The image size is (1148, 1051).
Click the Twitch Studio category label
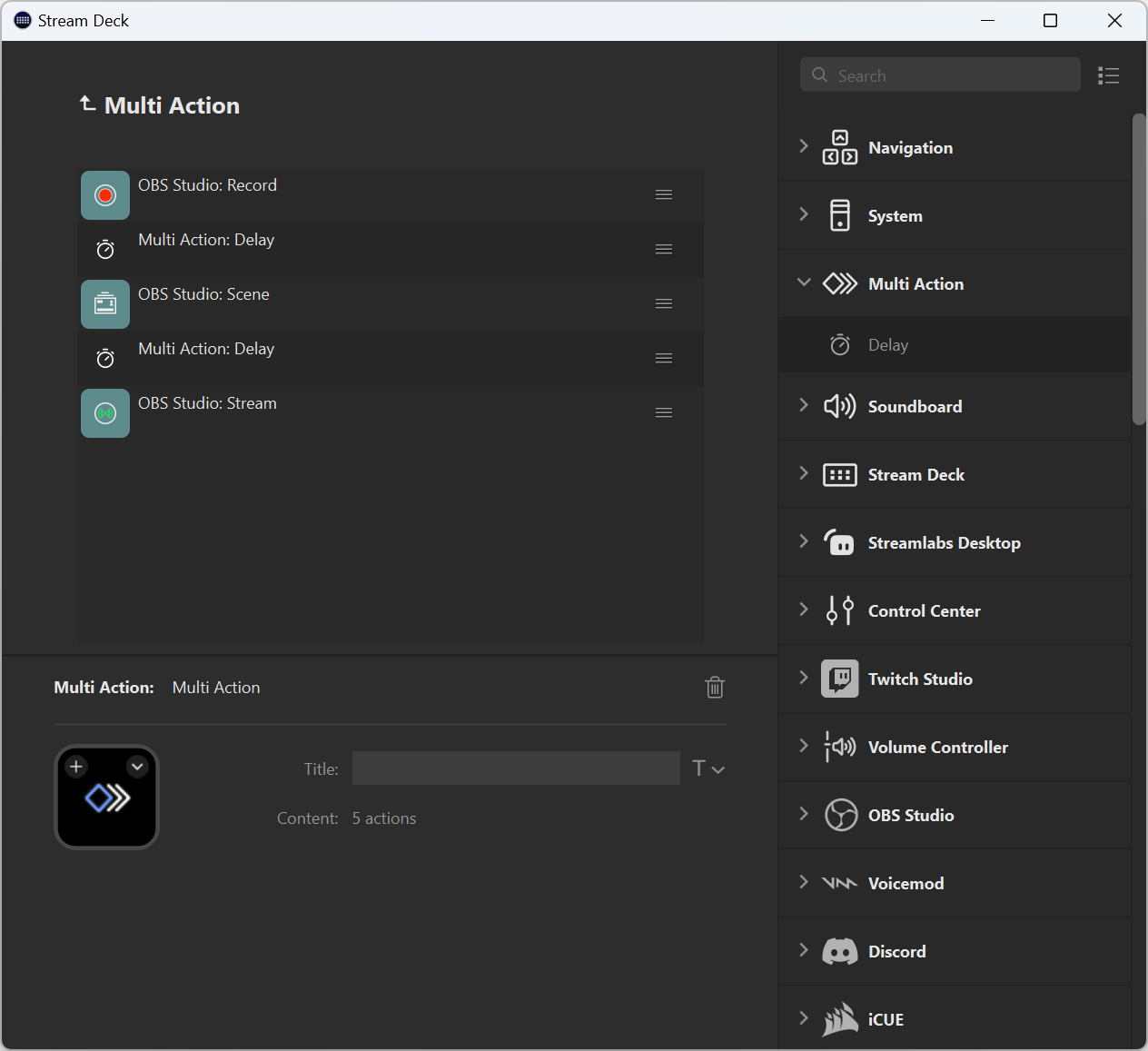920,679
